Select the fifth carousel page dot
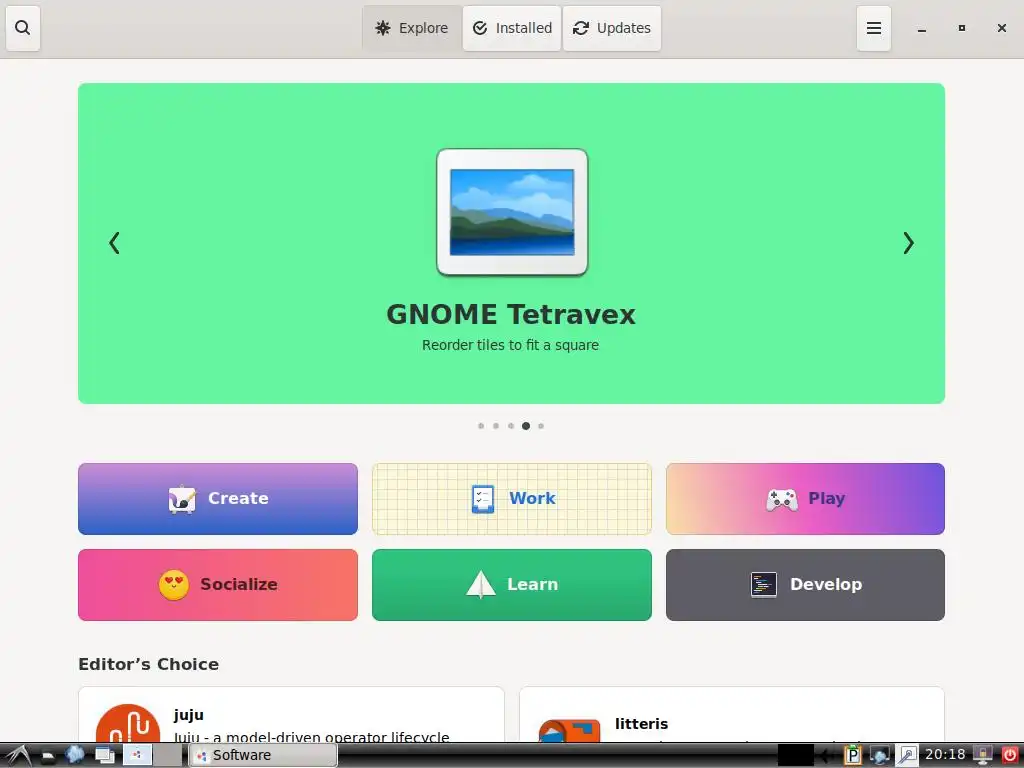This screenshot has height=768, width=1024. 541,426
